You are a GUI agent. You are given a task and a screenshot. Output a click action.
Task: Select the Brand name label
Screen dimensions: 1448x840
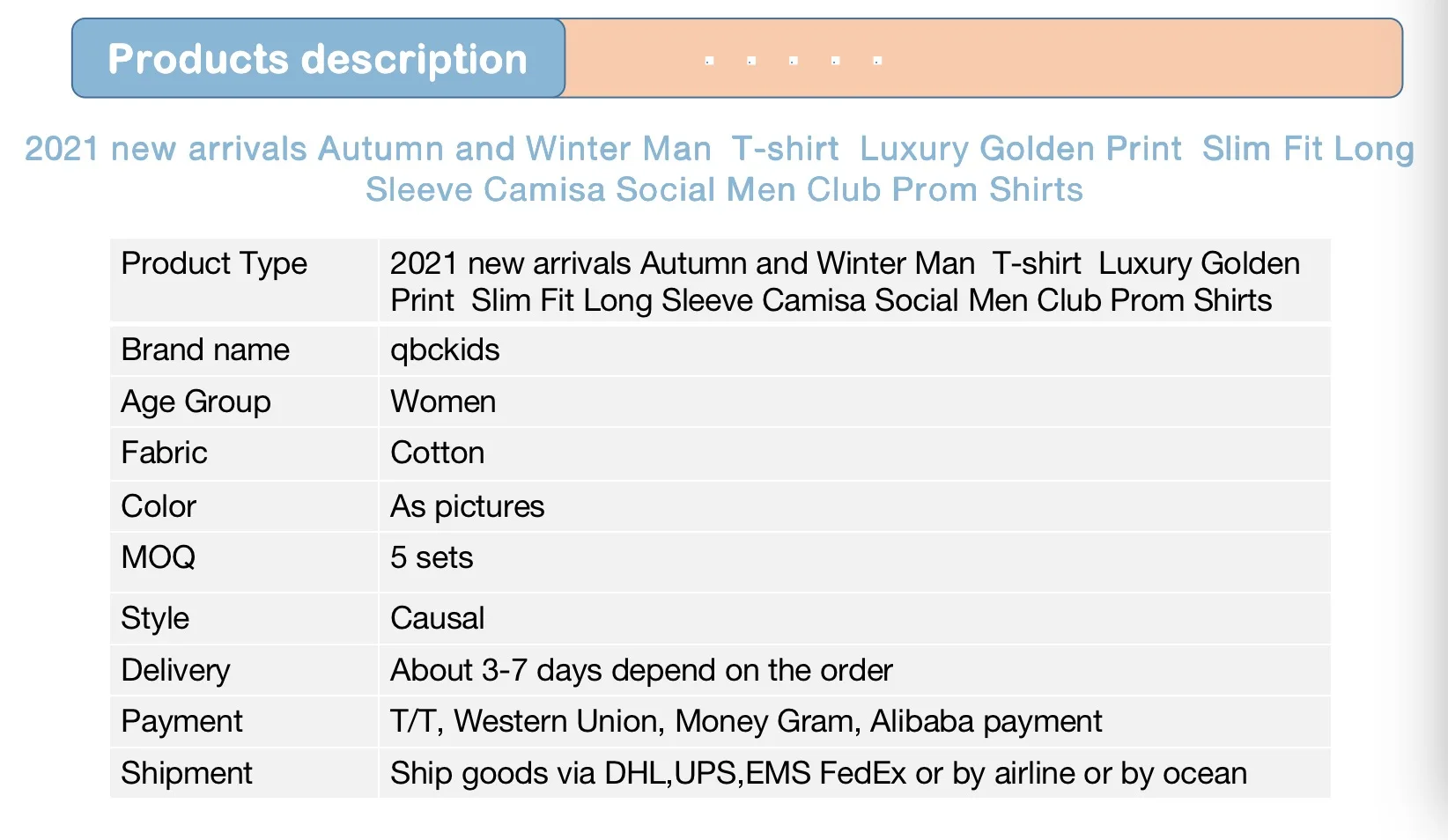[x=205, y=350]
